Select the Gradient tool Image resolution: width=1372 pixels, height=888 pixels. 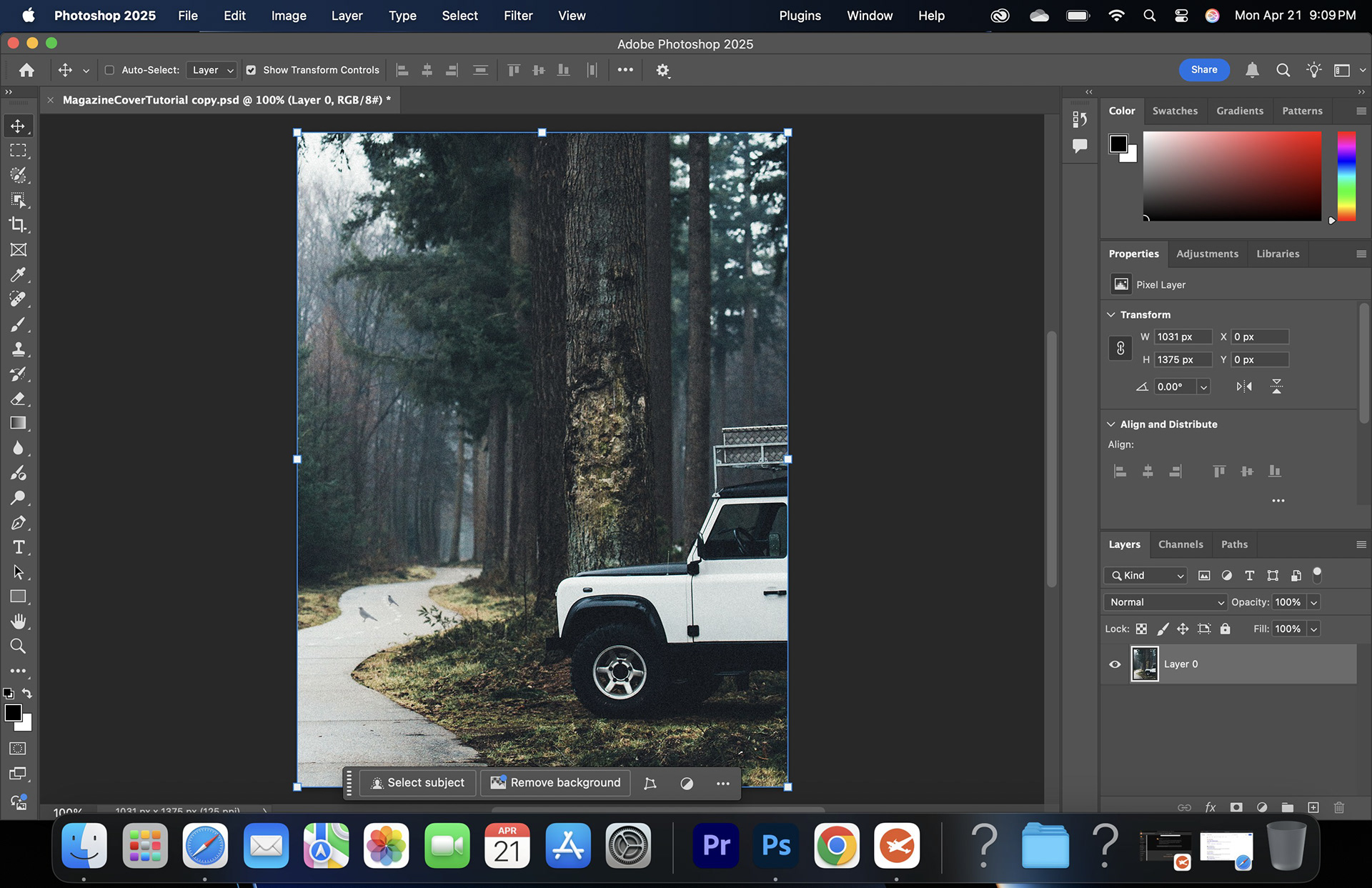(x=19, y=424)
